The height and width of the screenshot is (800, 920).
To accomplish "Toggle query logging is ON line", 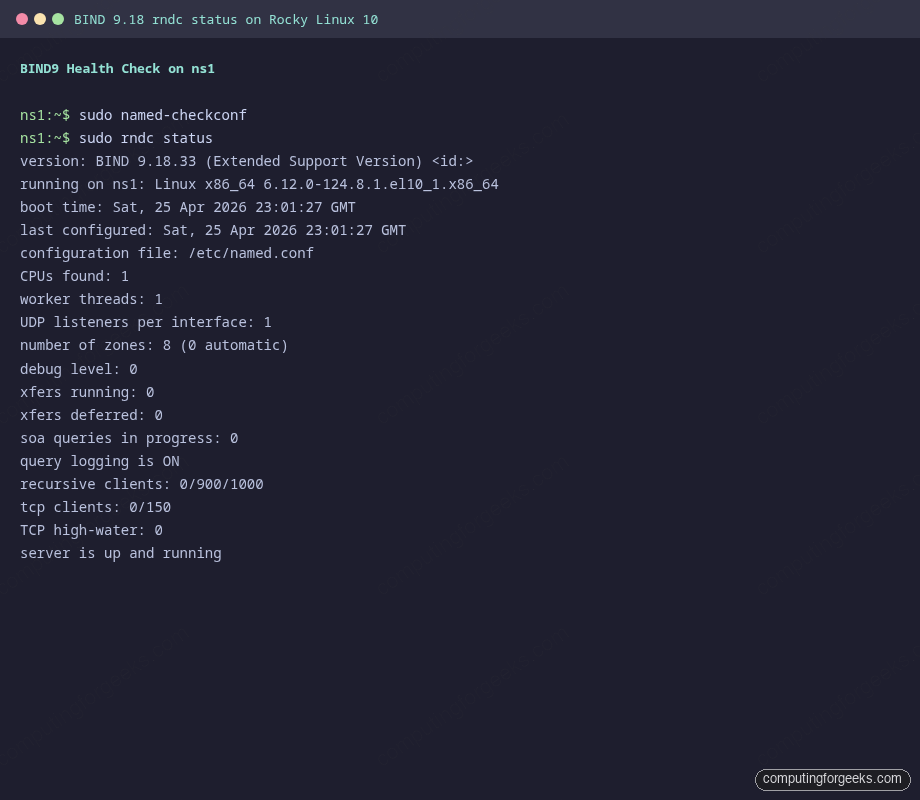I will [x=99, y=461].
